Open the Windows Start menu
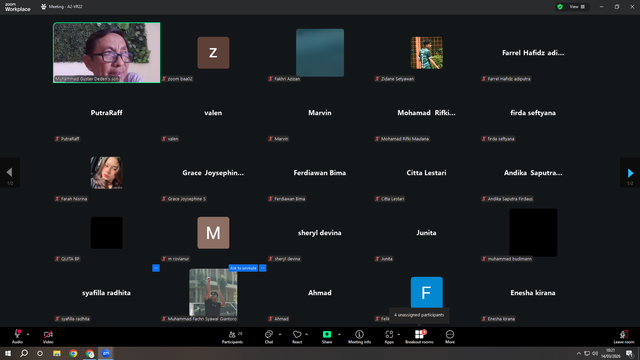640x360 pixels. pos(8,353)
